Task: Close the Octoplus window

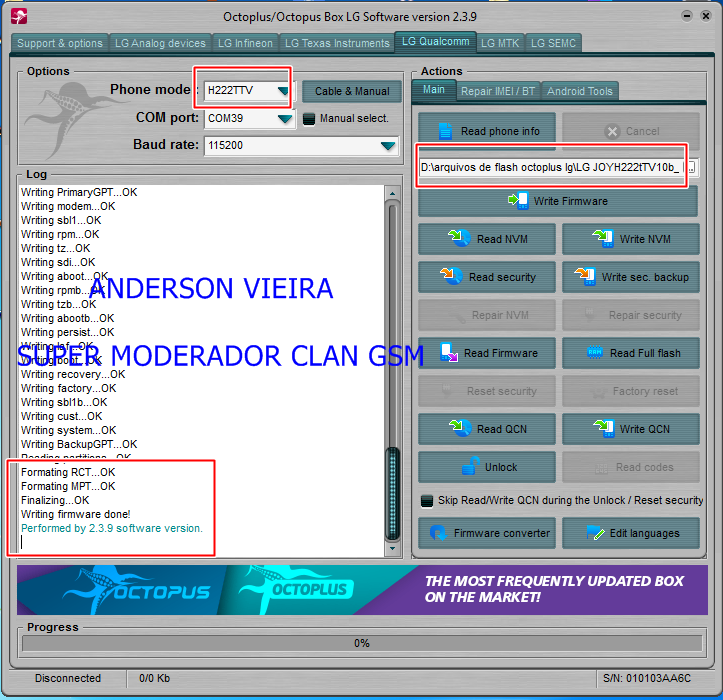Action: pos(705,16)
